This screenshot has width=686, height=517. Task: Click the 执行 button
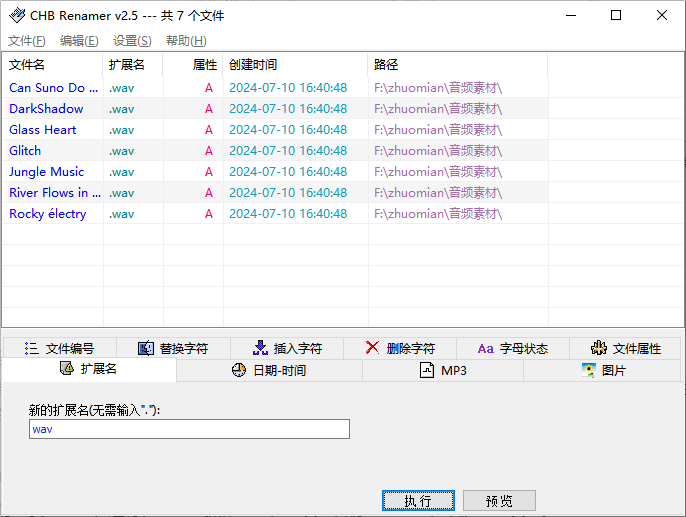(x=418, y=500)
